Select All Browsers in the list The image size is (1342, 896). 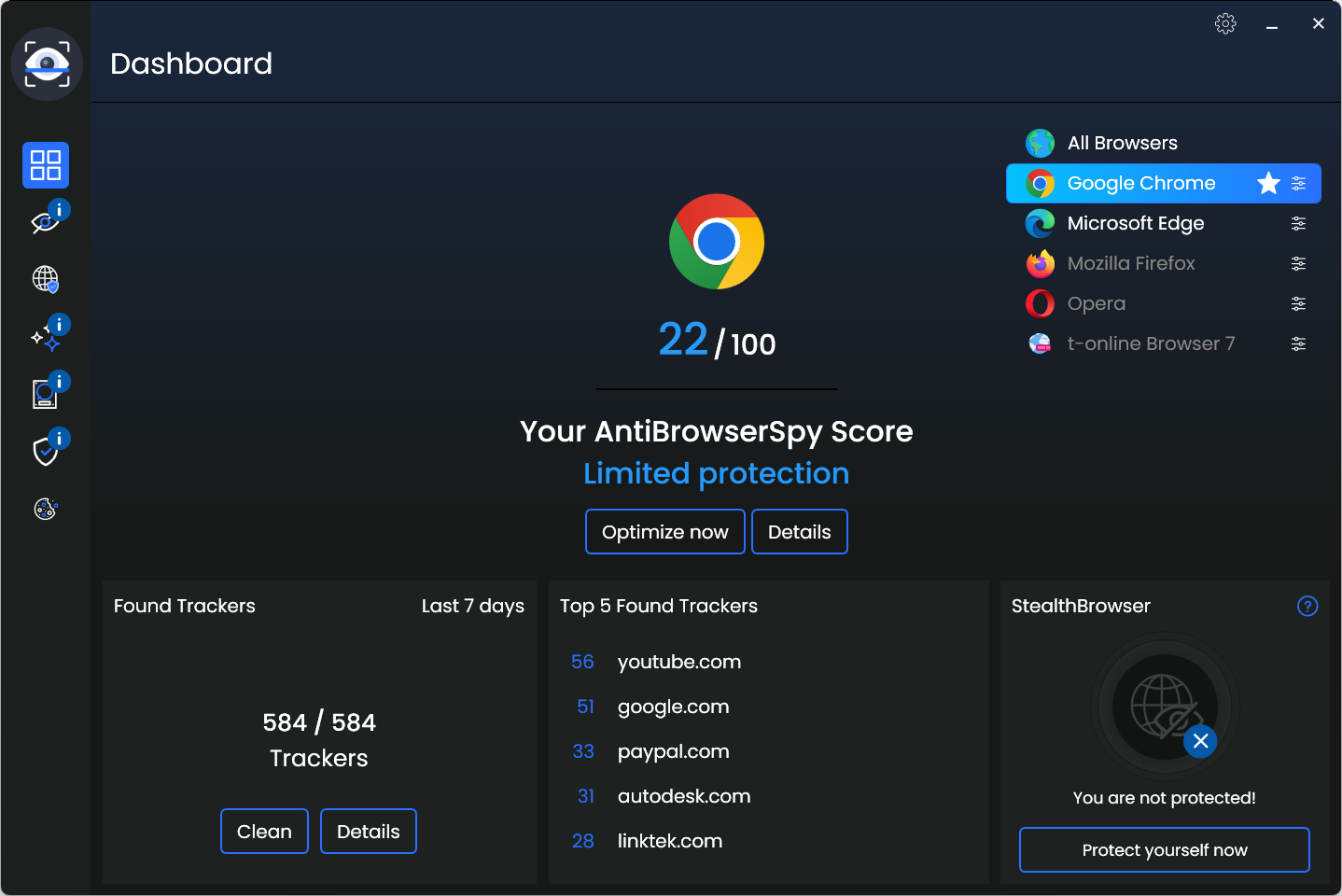pos(1164,143)
